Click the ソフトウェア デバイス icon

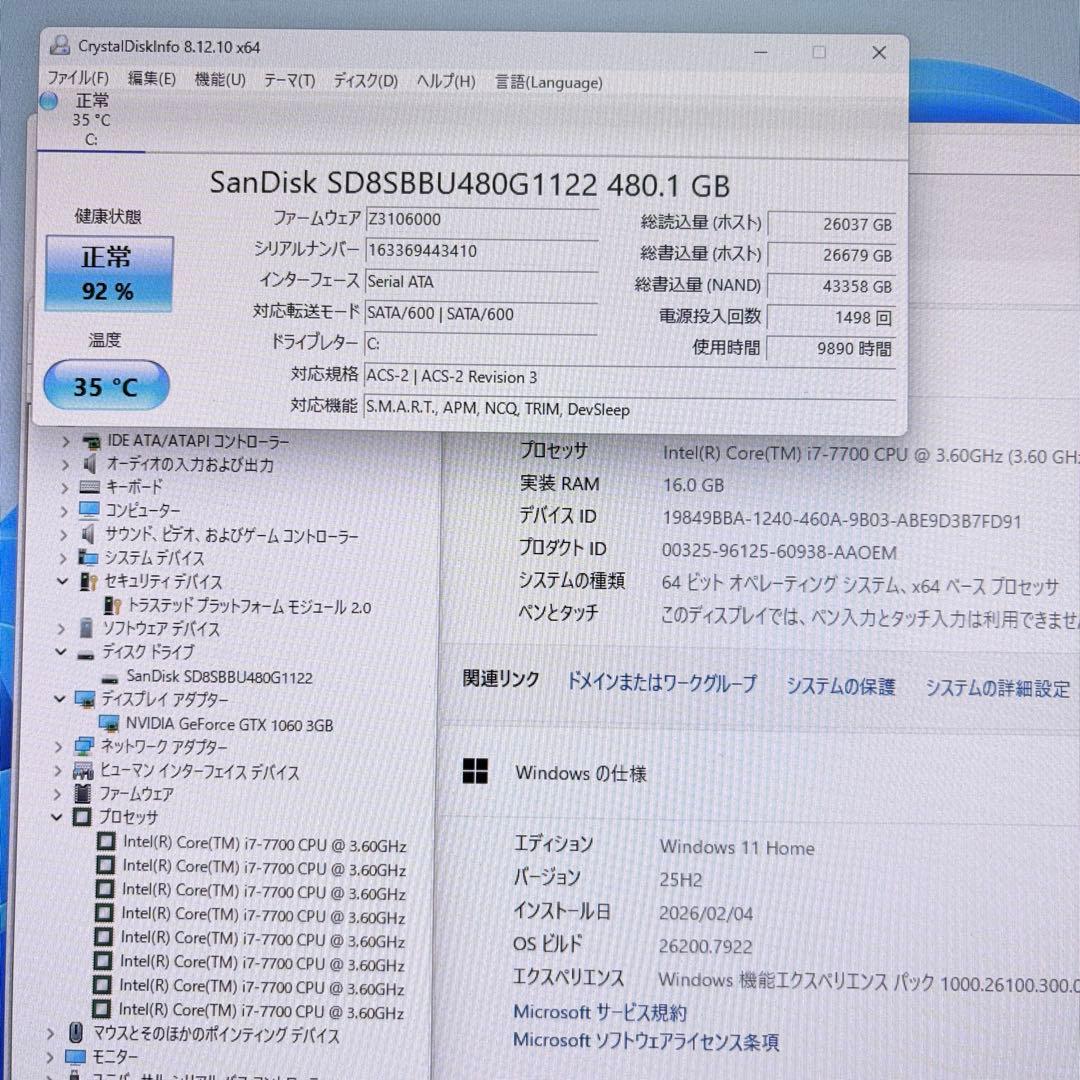[86, 628]
